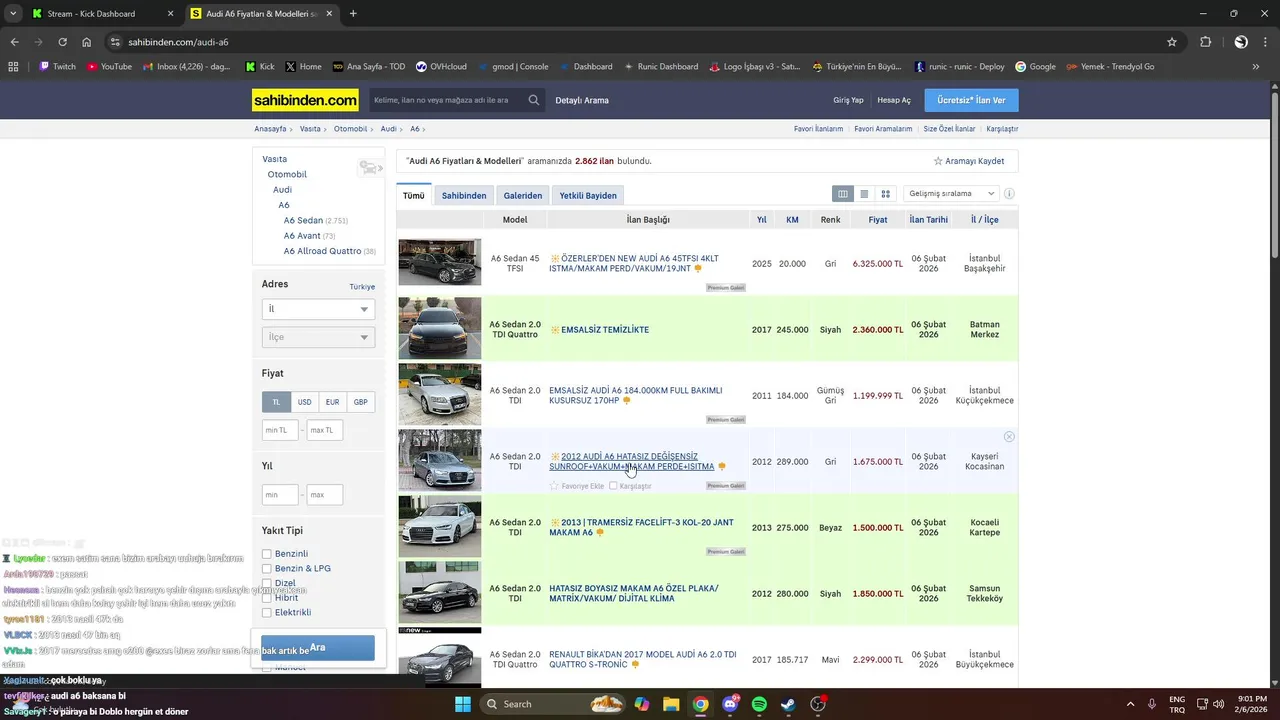Tick the Karşılaştır checkbox on hovered listing

pos(613,486)
